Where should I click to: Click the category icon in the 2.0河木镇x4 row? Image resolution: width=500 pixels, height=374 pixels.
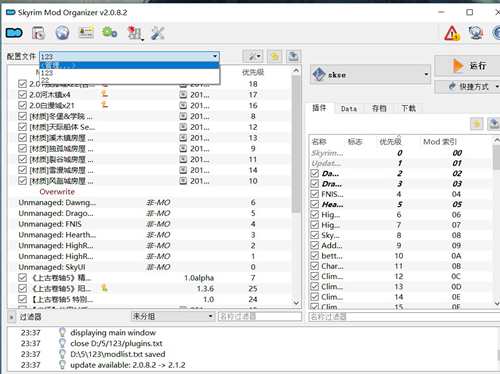coord(183,95)
